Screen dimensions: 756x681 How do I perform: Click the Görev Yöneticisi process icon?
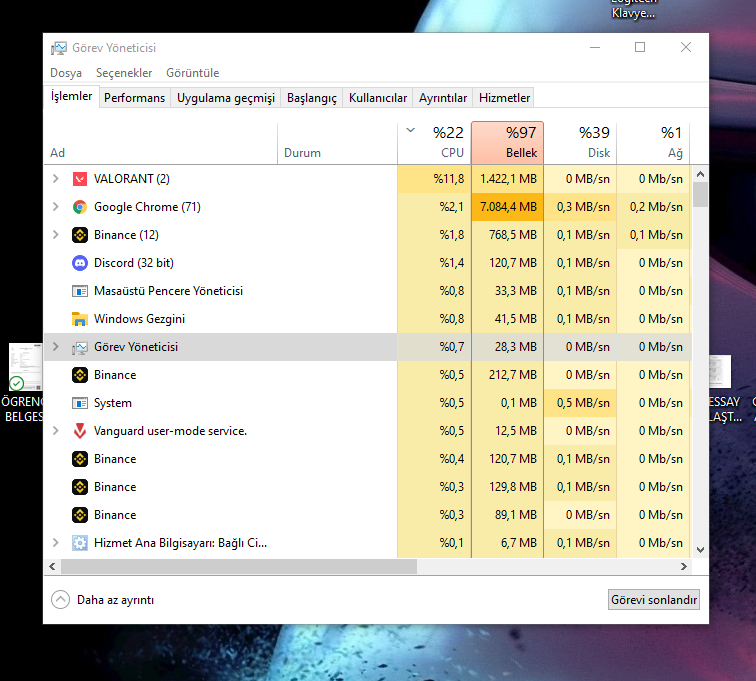[80, 347]
